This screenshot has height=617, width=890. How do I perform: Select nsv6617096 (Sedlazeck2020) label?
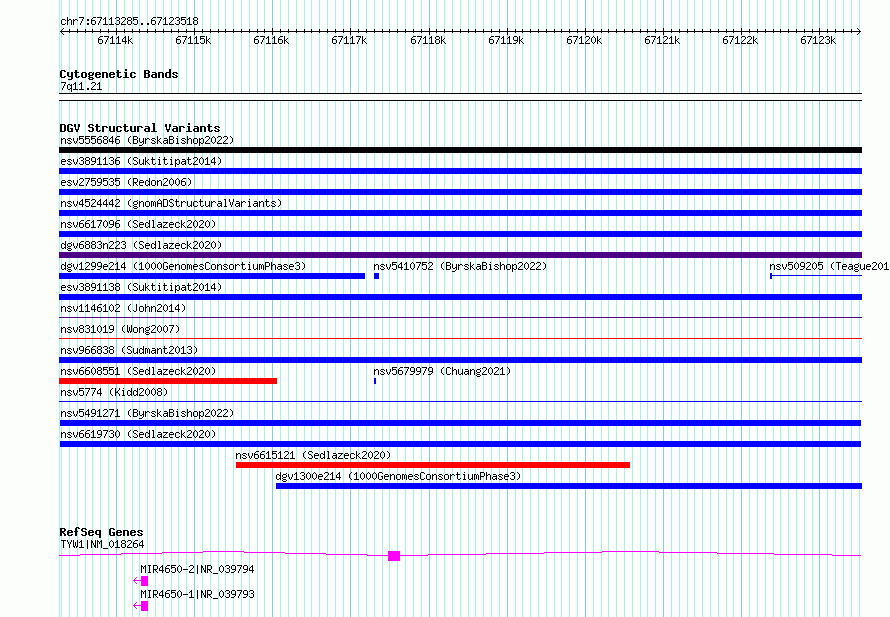pos(138,224)
